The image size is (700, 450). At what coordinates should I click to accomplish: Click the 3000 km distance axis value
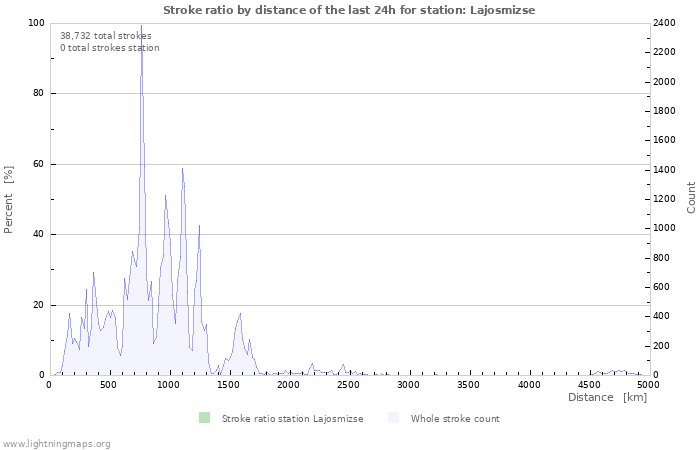click(x=408, y=385)
